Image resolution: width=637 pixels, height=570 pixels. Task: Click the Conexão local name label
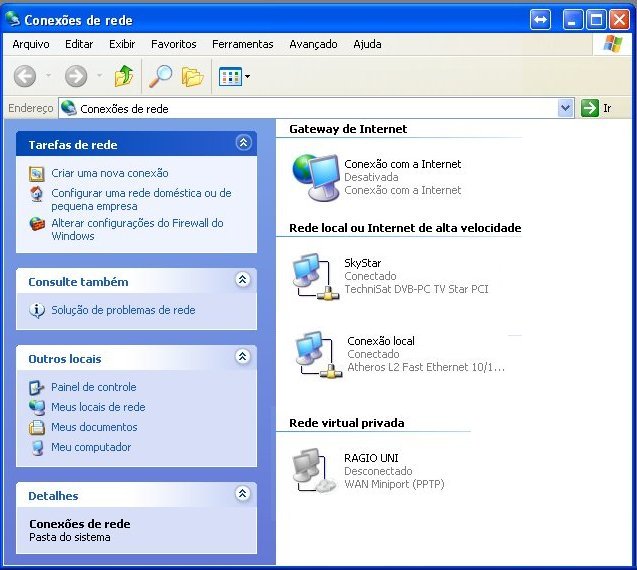[381, 341]
